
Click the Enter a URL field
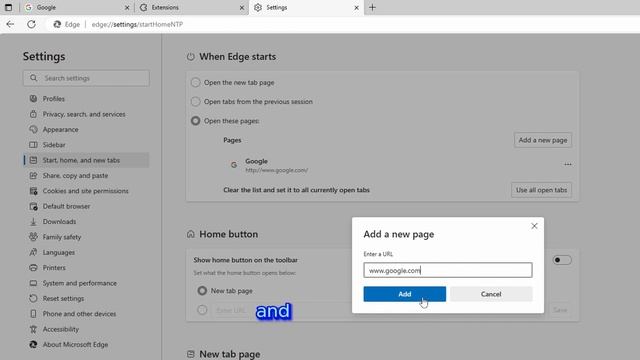point(448,270)
